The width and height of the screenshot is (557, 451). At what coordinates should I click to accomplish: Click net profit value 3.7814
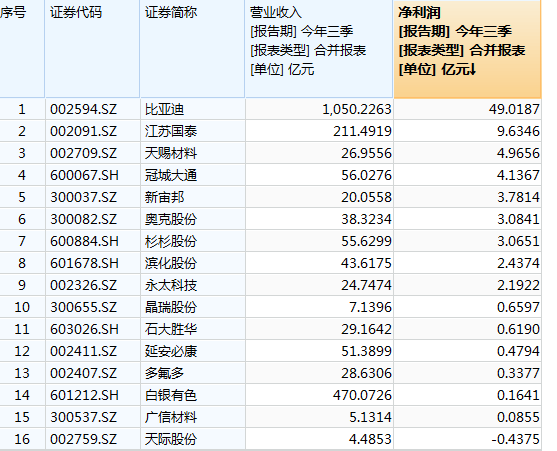coord(518,197)
